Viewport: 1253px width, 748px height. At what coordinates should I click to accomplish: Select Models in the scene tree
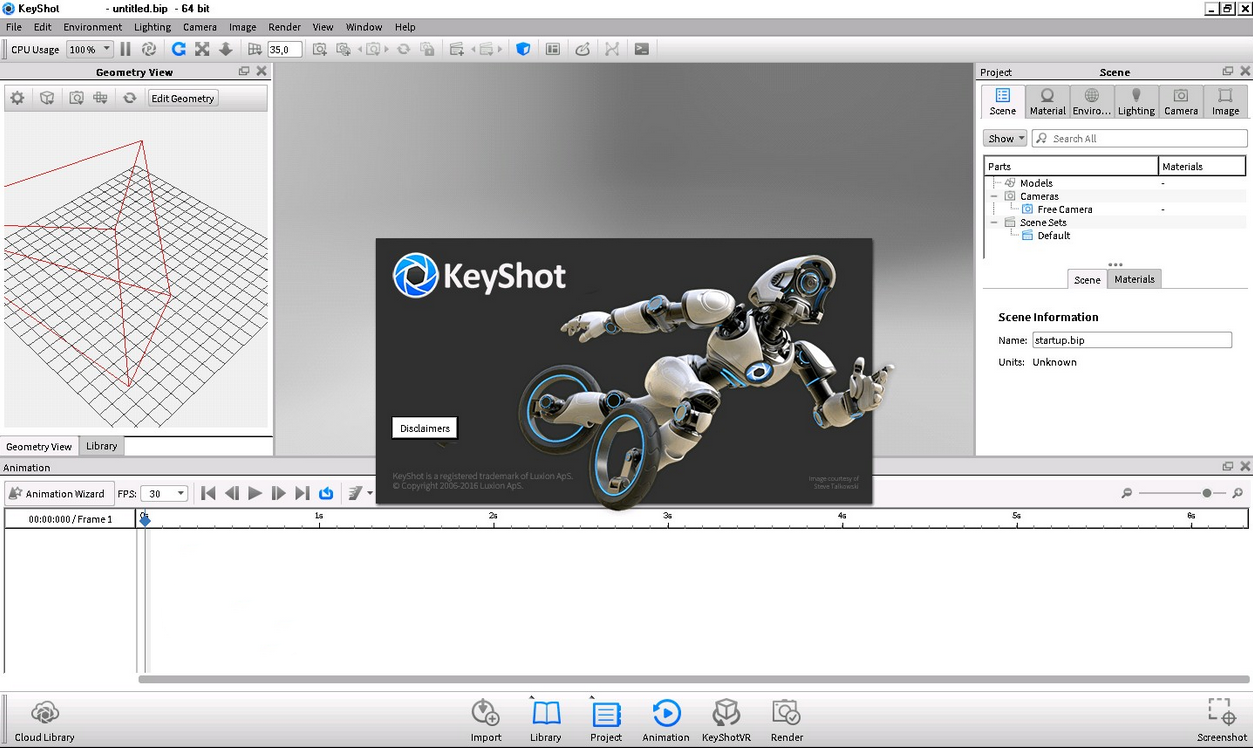point(1036,183)
